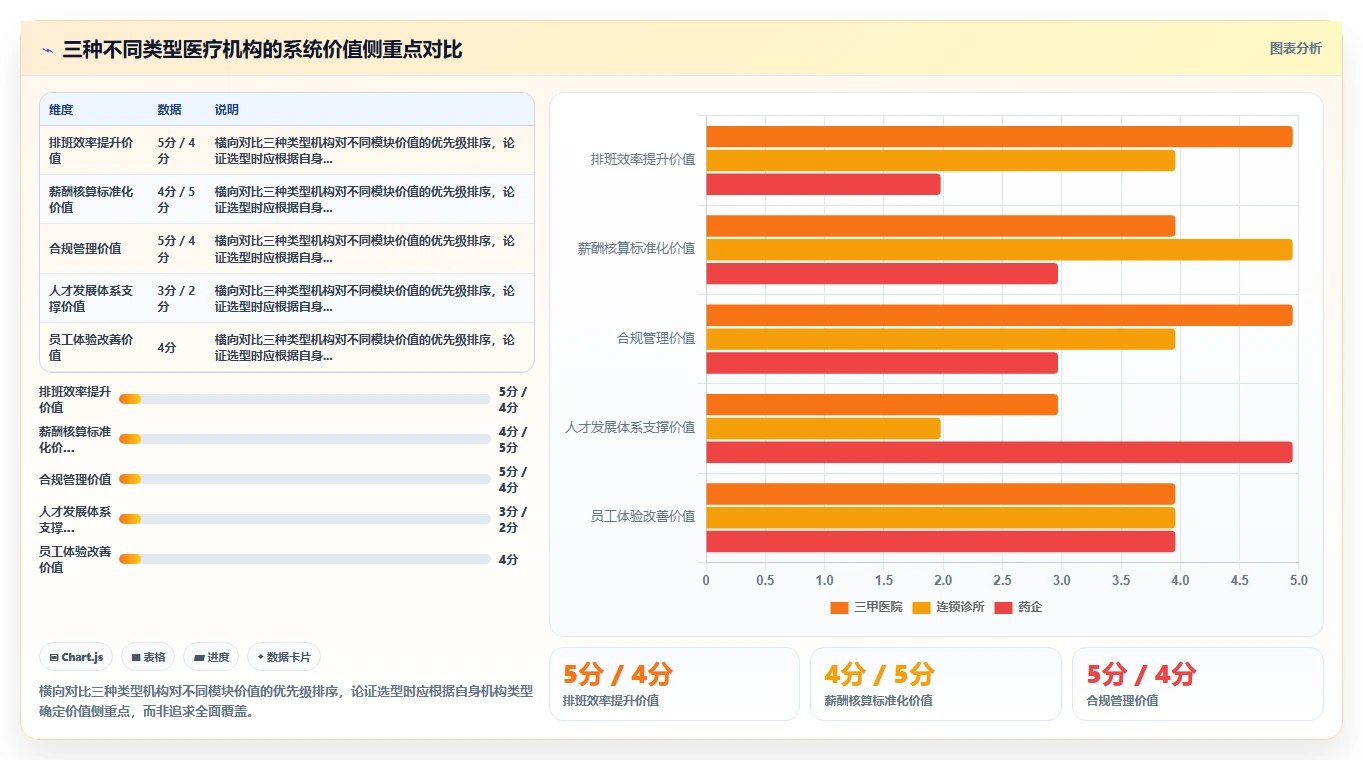Viewport: 1363px width, 760px height.
Task: Click the 表格 tag chip
Action: (148, 657)
